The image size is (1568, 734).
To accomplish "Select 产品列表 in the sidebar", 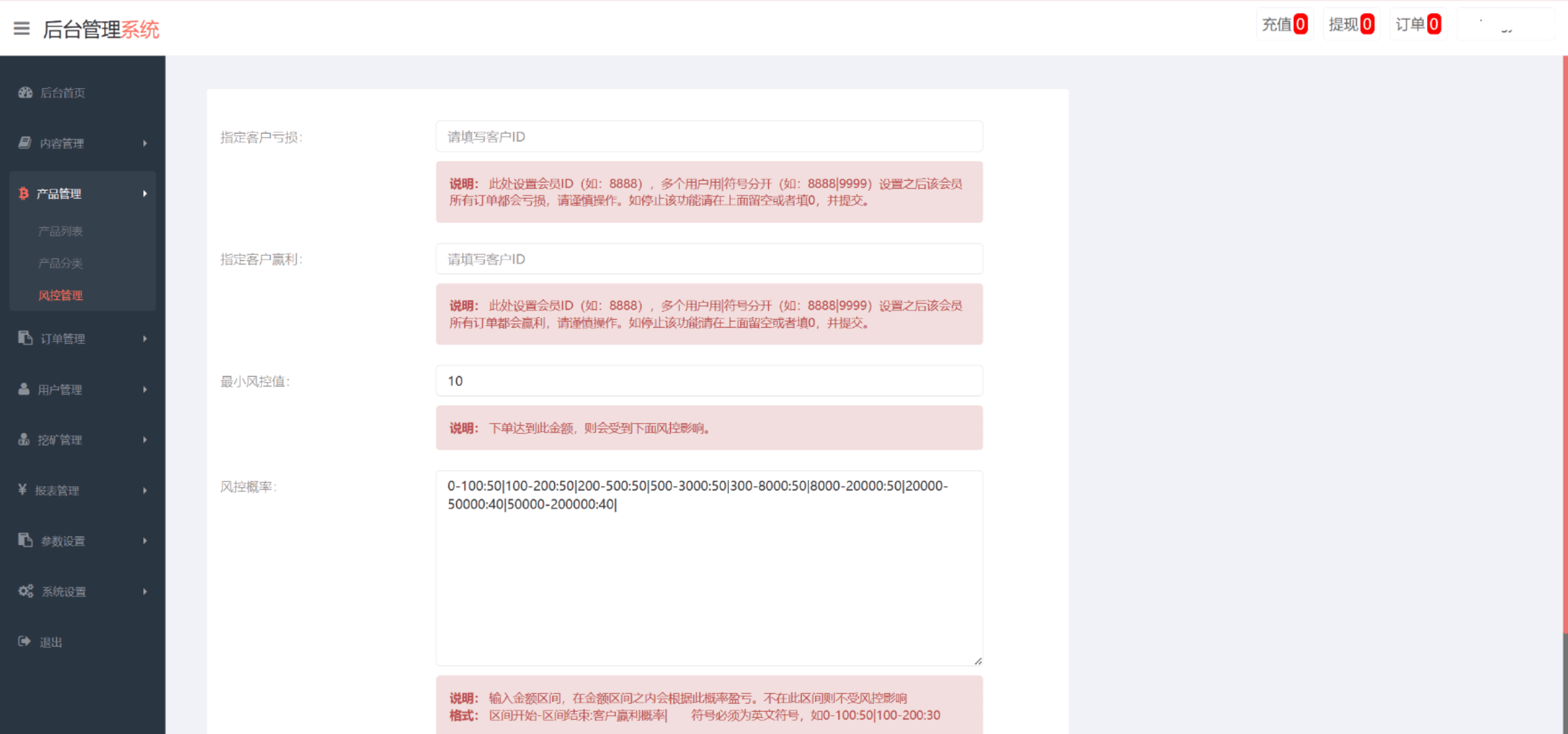I will 59,231.
